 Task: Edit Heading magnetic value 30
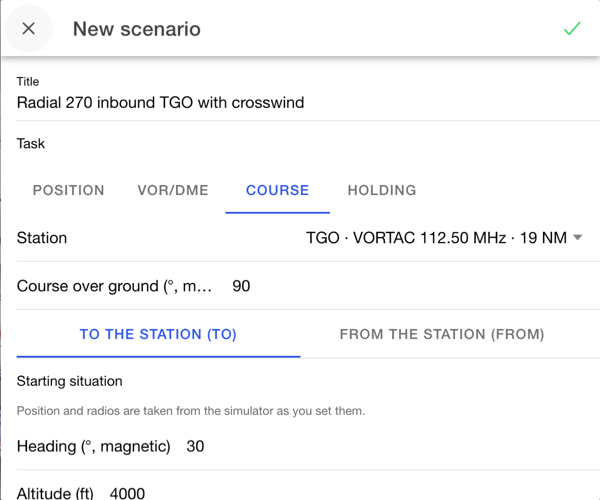point(195,446)
